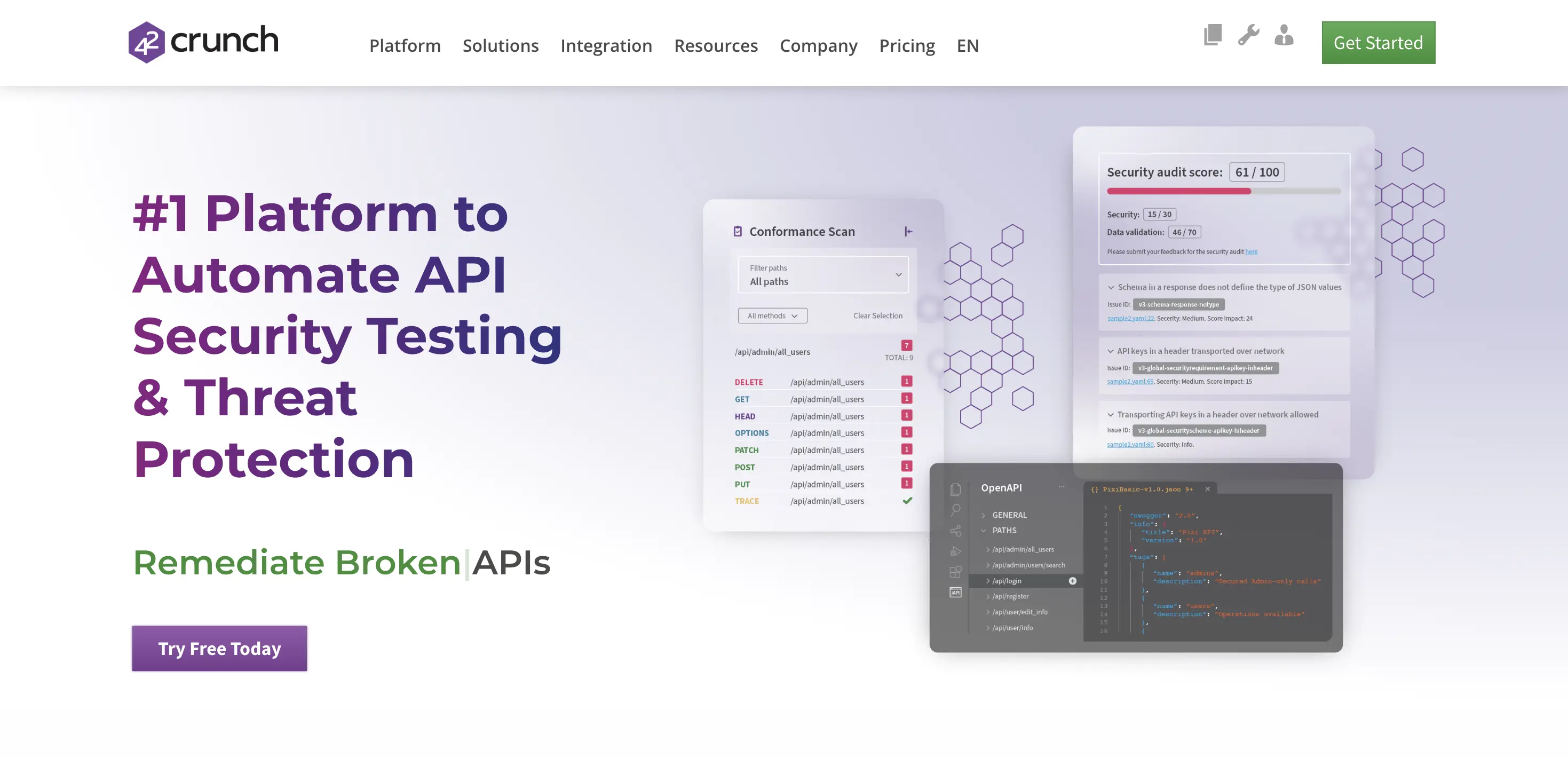The height and width of the screenshot is (758, 1568).
Task: Collapse the PATHS section in OpenAPI tree
Action: (984, 530)
